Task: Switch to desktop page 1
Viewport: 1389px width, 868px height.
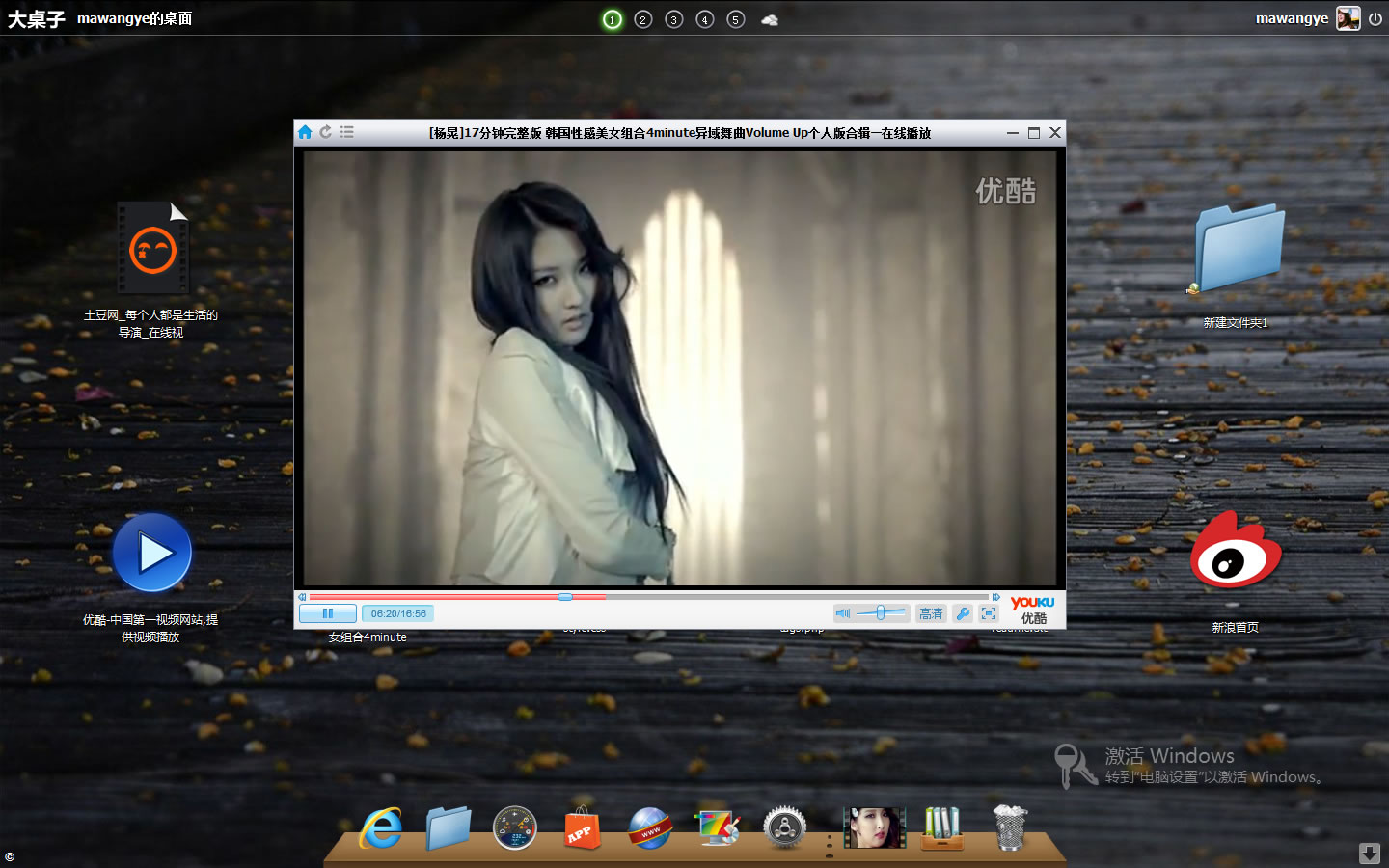Action: 612,19
